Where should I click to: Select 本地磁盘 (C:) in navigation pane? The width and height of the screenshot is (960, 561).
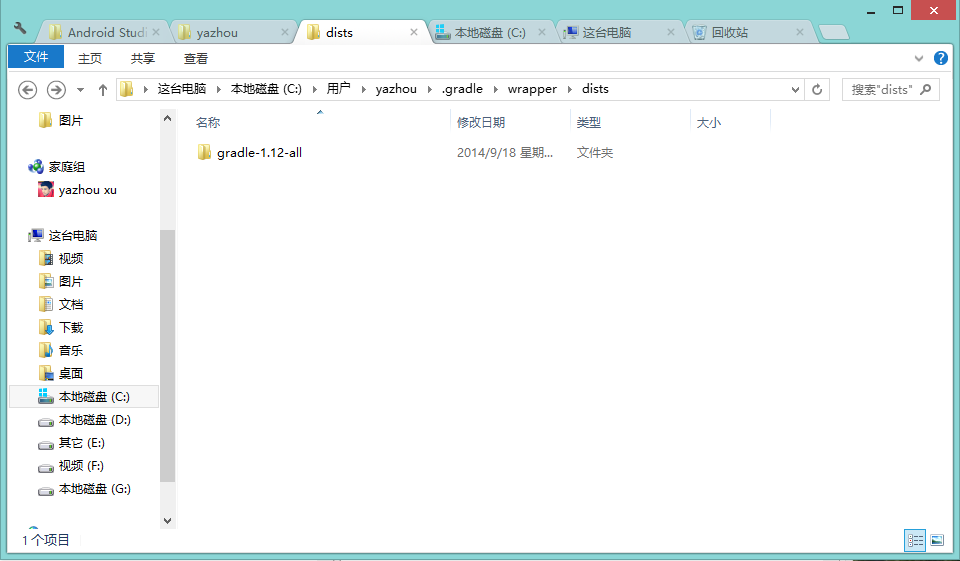[84, 397]
